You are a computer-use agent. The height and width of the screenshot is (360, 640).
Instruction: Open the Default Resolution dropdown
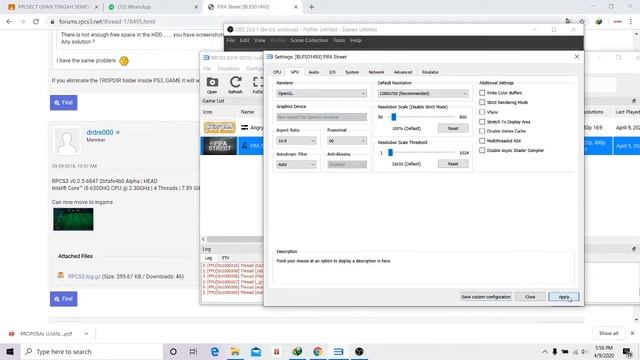(423, 93)
